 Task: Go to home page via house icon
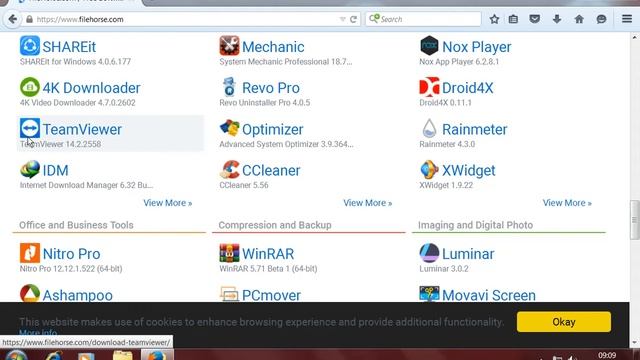click(x=579, y=19)
